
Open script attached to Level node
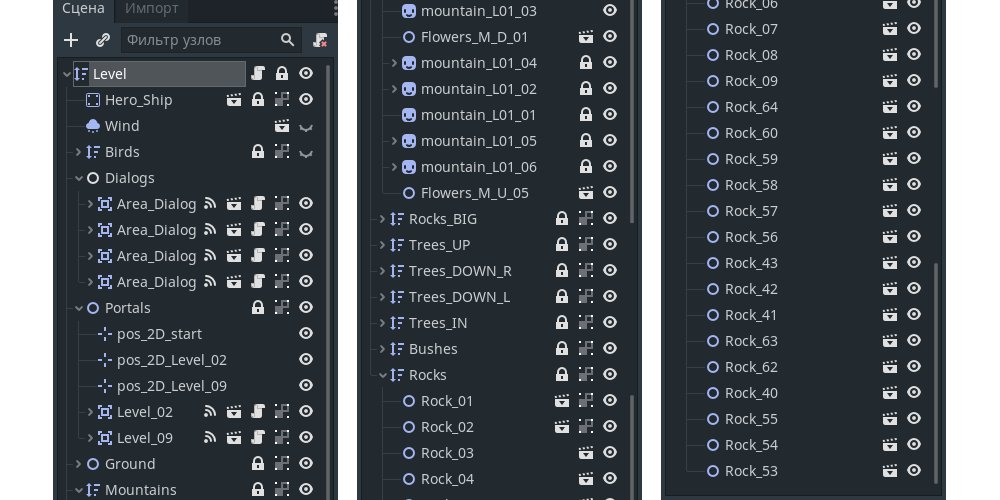coord(258,73)
